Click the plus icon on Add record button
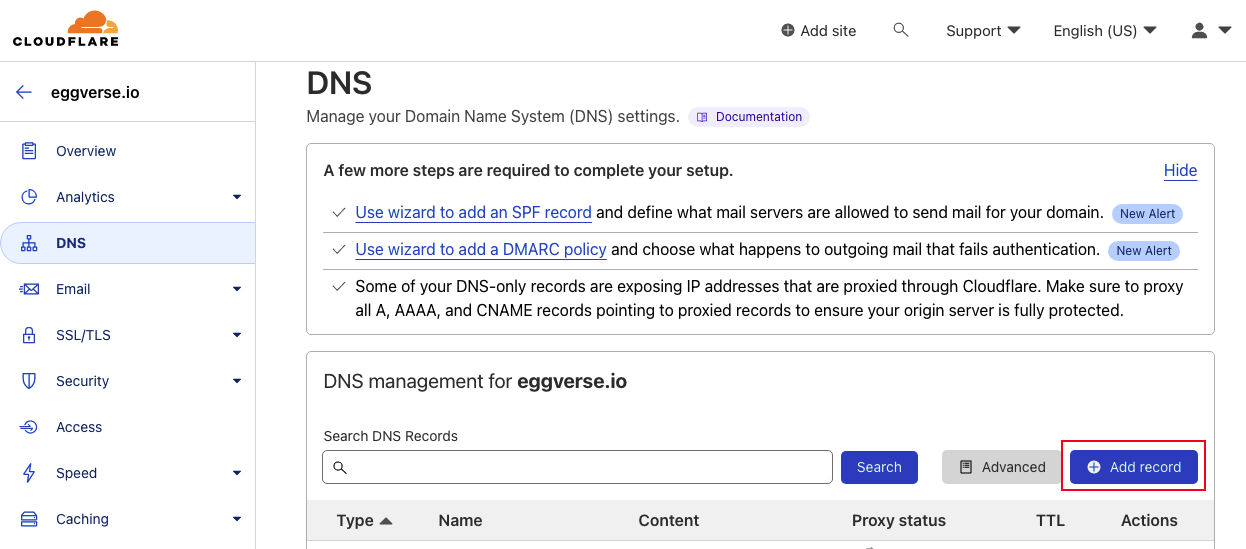The image size is (1246, 549). tap(1094, 467)
